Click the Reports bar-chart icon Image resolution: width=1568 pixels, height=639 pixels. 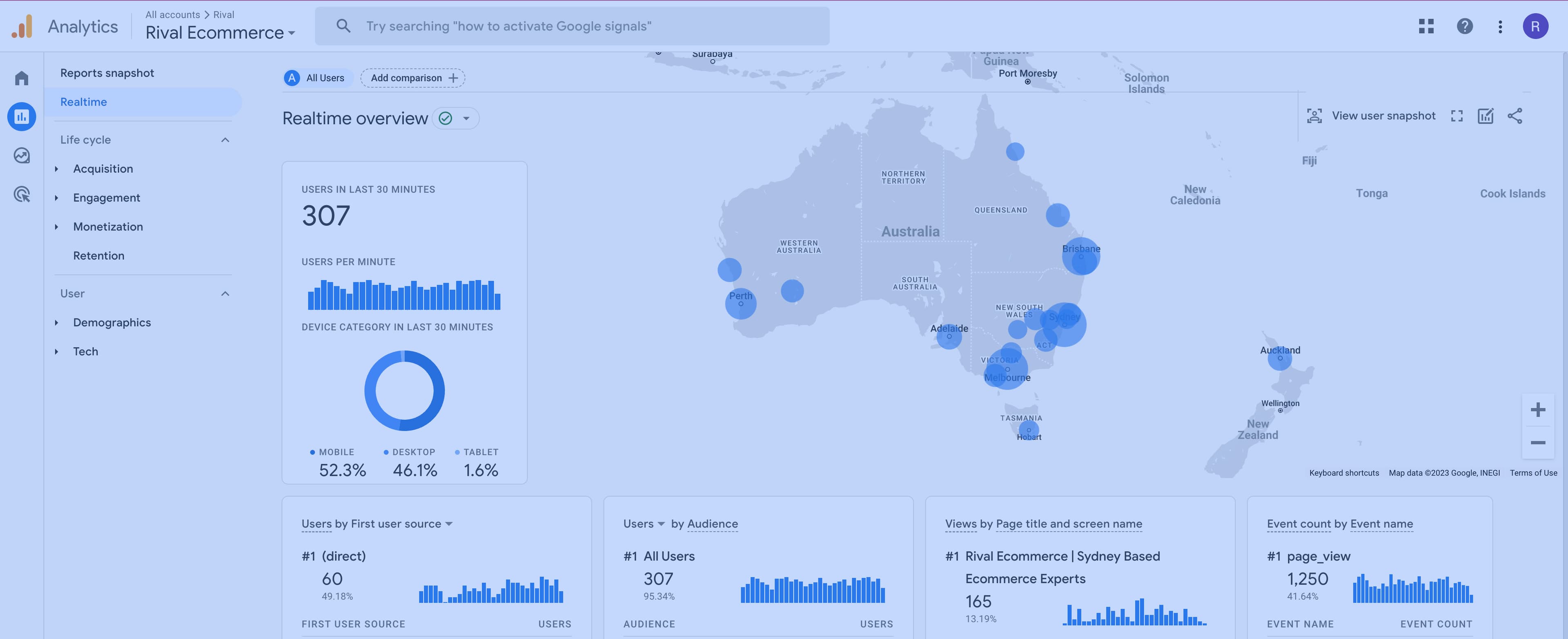click(x=22, y=116)
